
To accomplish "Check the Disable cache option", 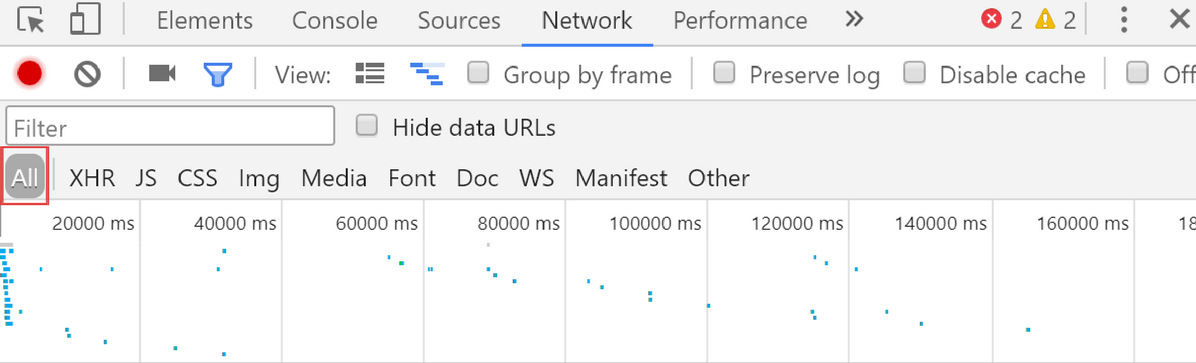I will coord(915,73).
